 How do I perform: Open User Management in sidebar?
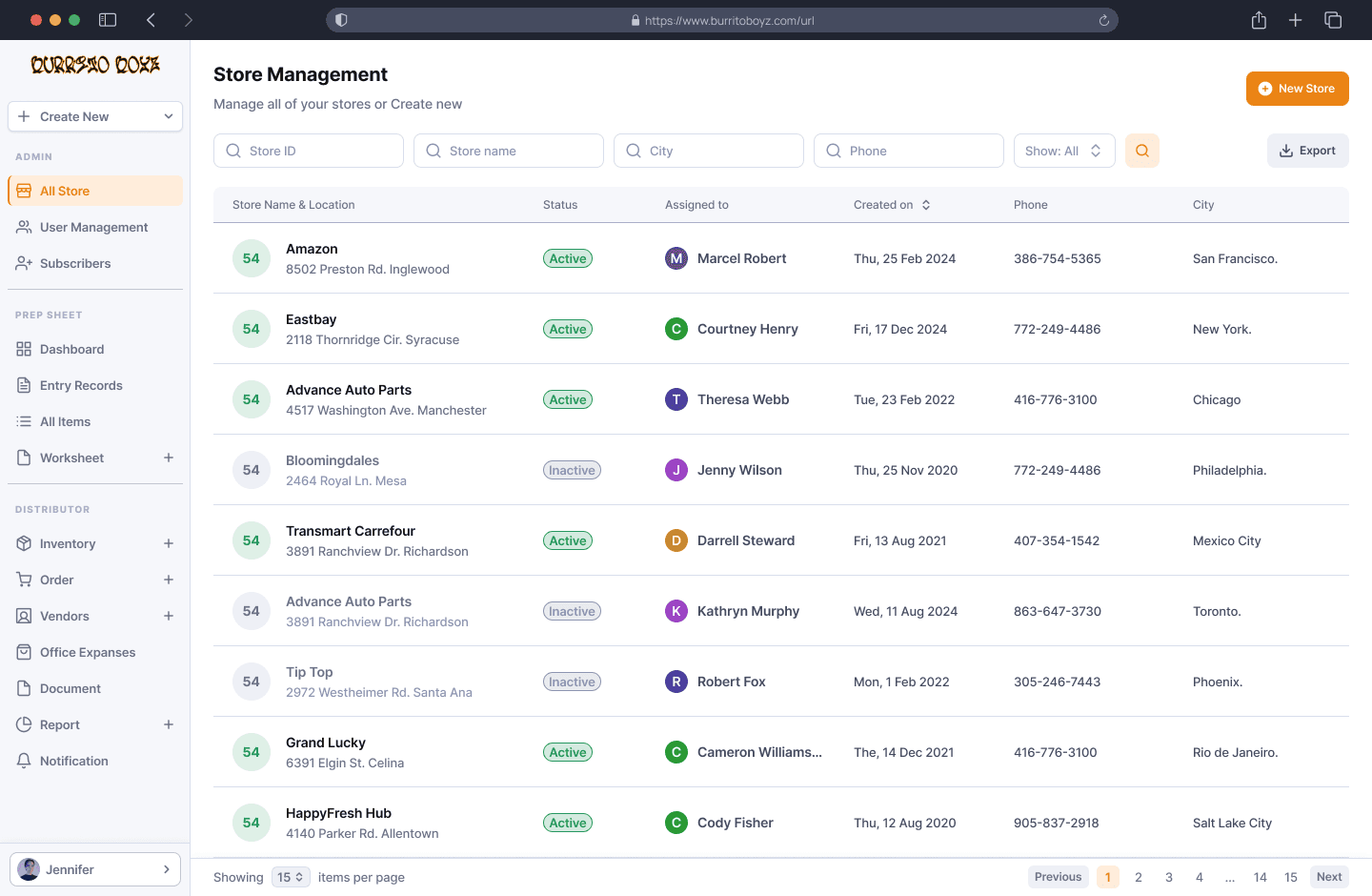pyautogui.click(x=95, y=227)
